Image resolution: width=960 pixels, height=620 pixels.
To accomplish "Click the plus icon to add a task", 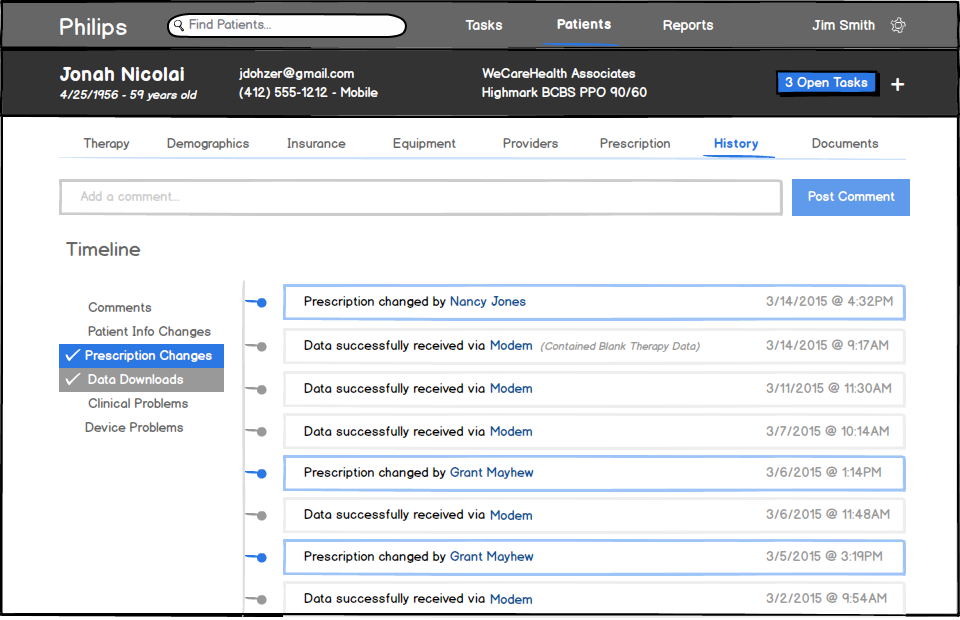I will coord(898,85).
